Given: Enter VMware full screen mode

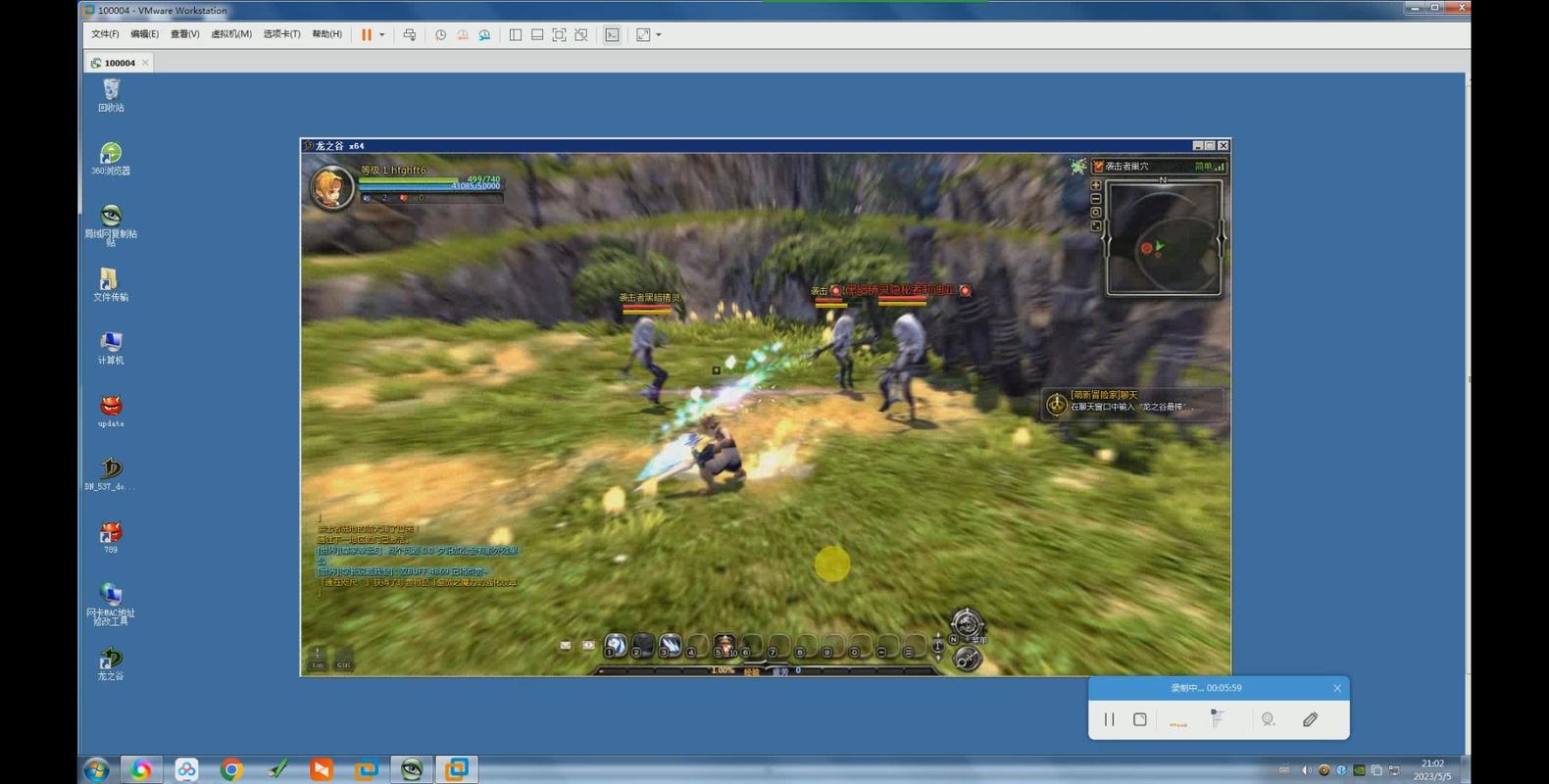Looking at the screenshot, I should (559, 34).
